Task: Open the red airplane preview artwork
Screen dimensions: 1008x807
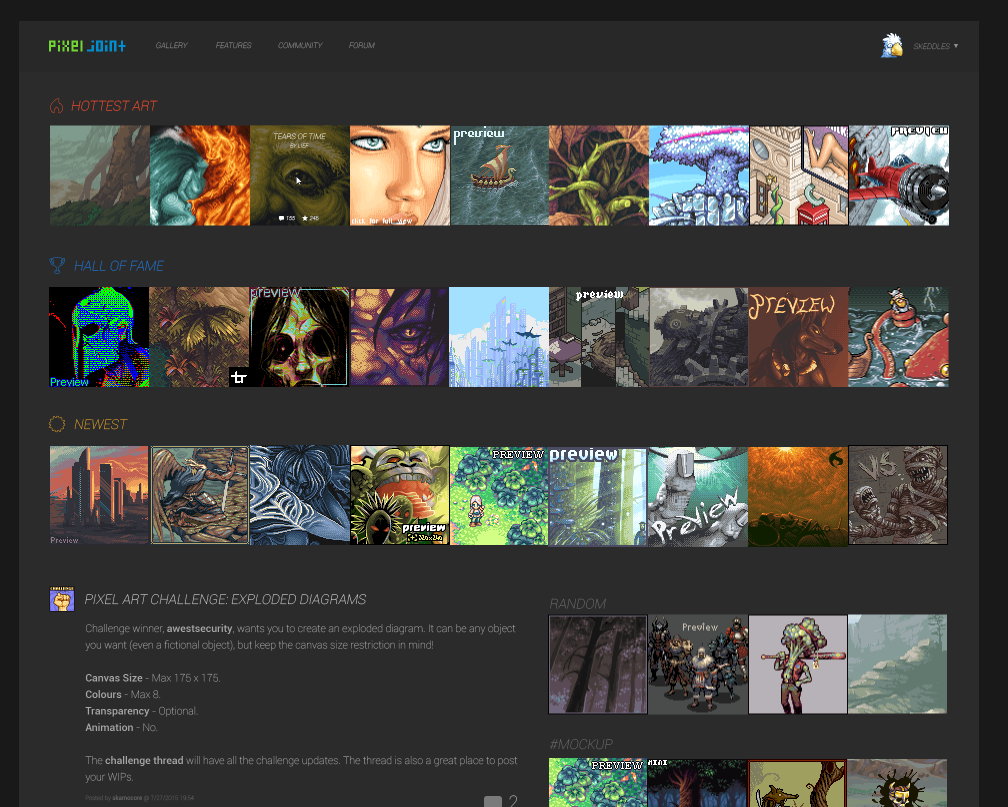Action: pos(899,176)
